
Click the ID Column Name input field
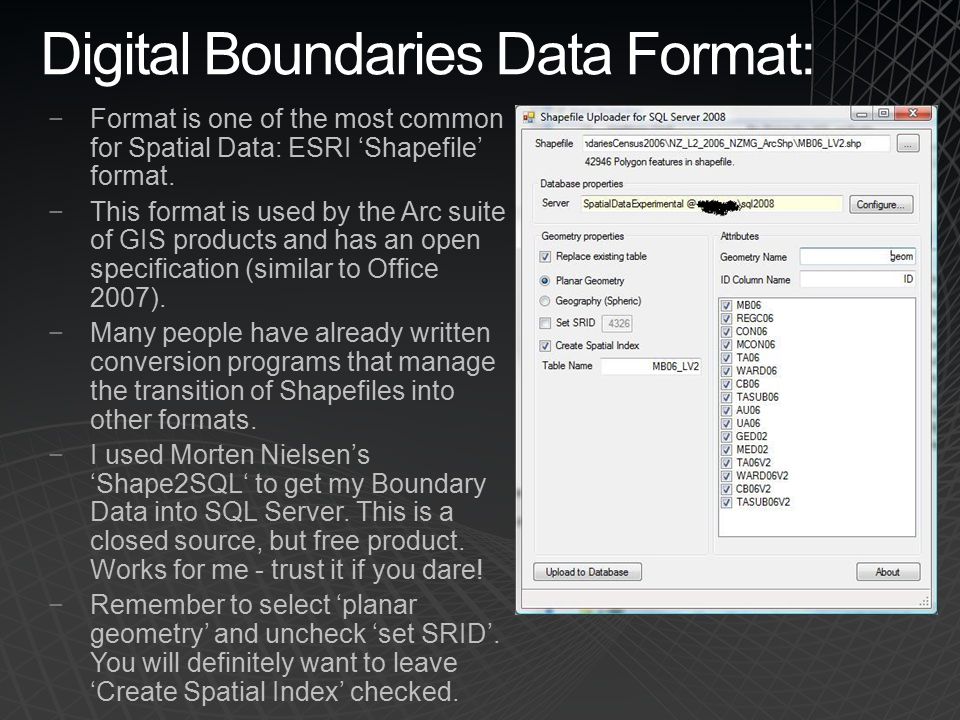pyautogui.click(x=857, y=279)
